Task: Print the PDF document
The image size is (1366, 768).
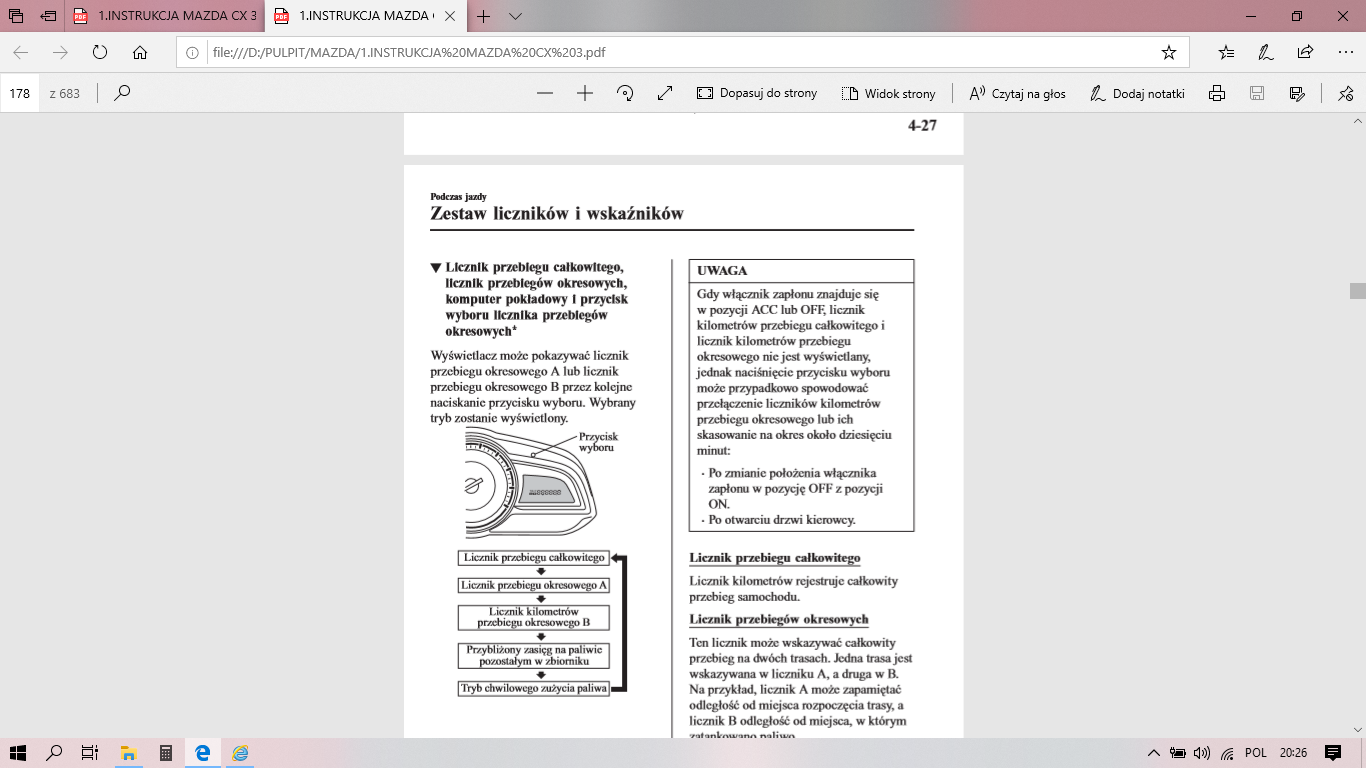Action: pyautogui.click(x=1217, y=93)
